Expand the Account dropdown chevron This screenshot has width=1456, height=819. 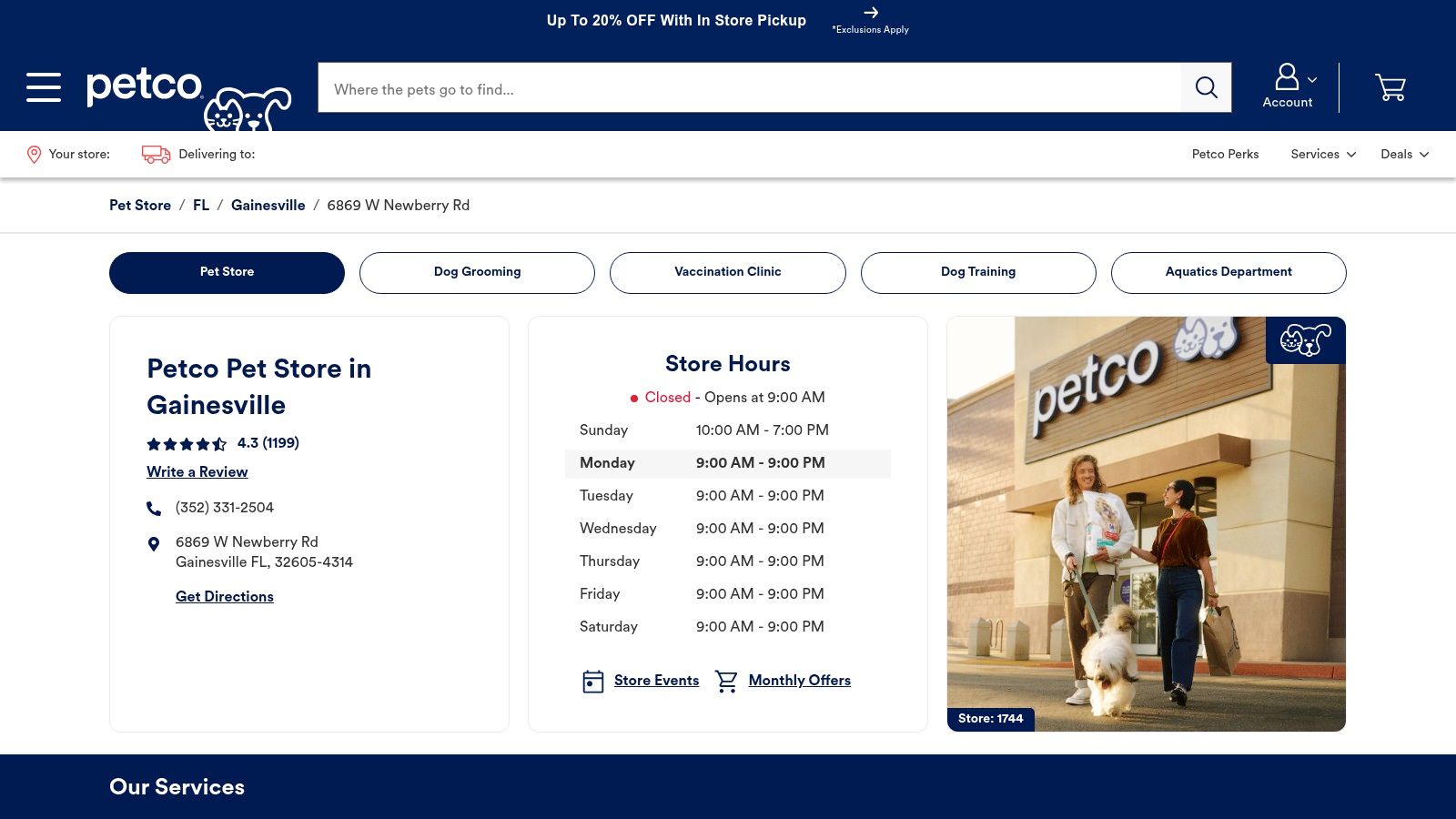1312,80
